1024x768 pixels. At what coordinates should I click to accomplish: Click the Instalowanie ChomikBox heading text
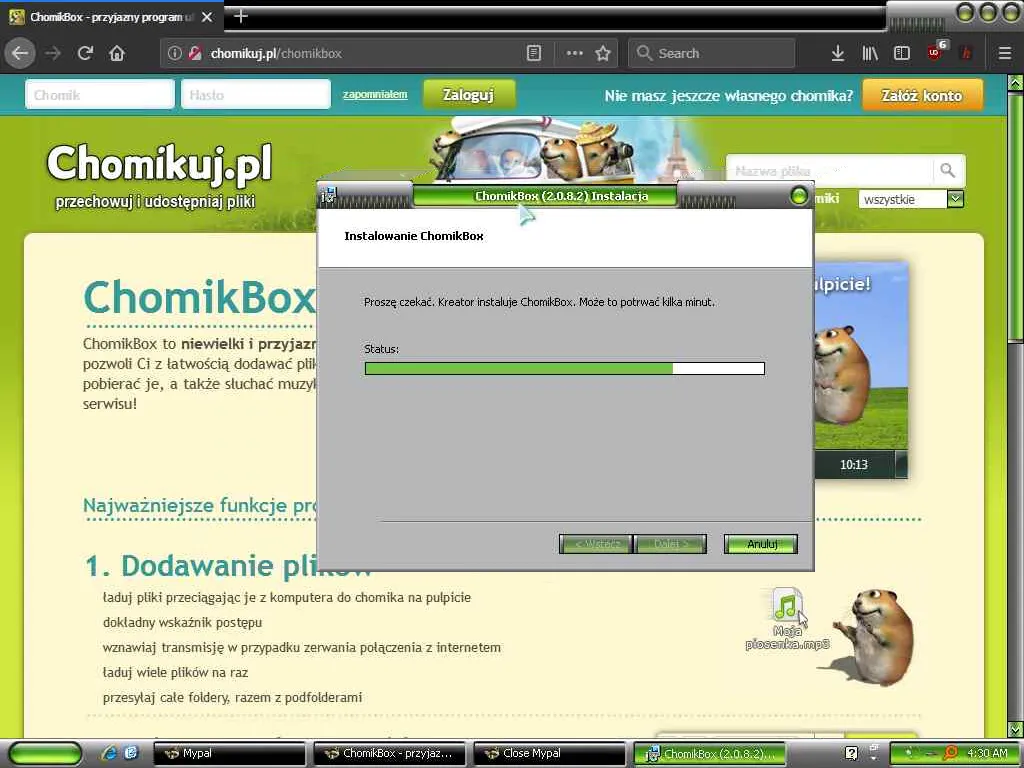click(413, 236)
